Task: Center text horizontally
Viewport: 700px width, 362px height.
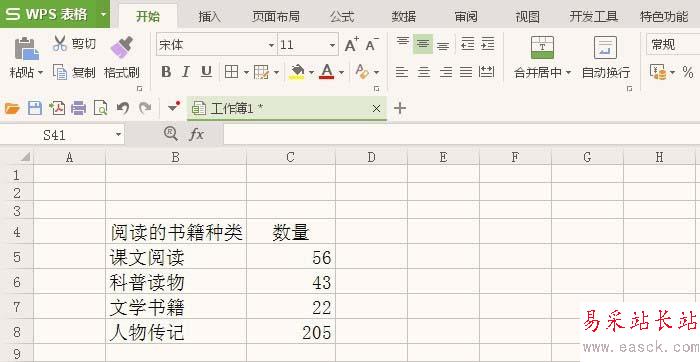Action: click(x=424, y=71)
